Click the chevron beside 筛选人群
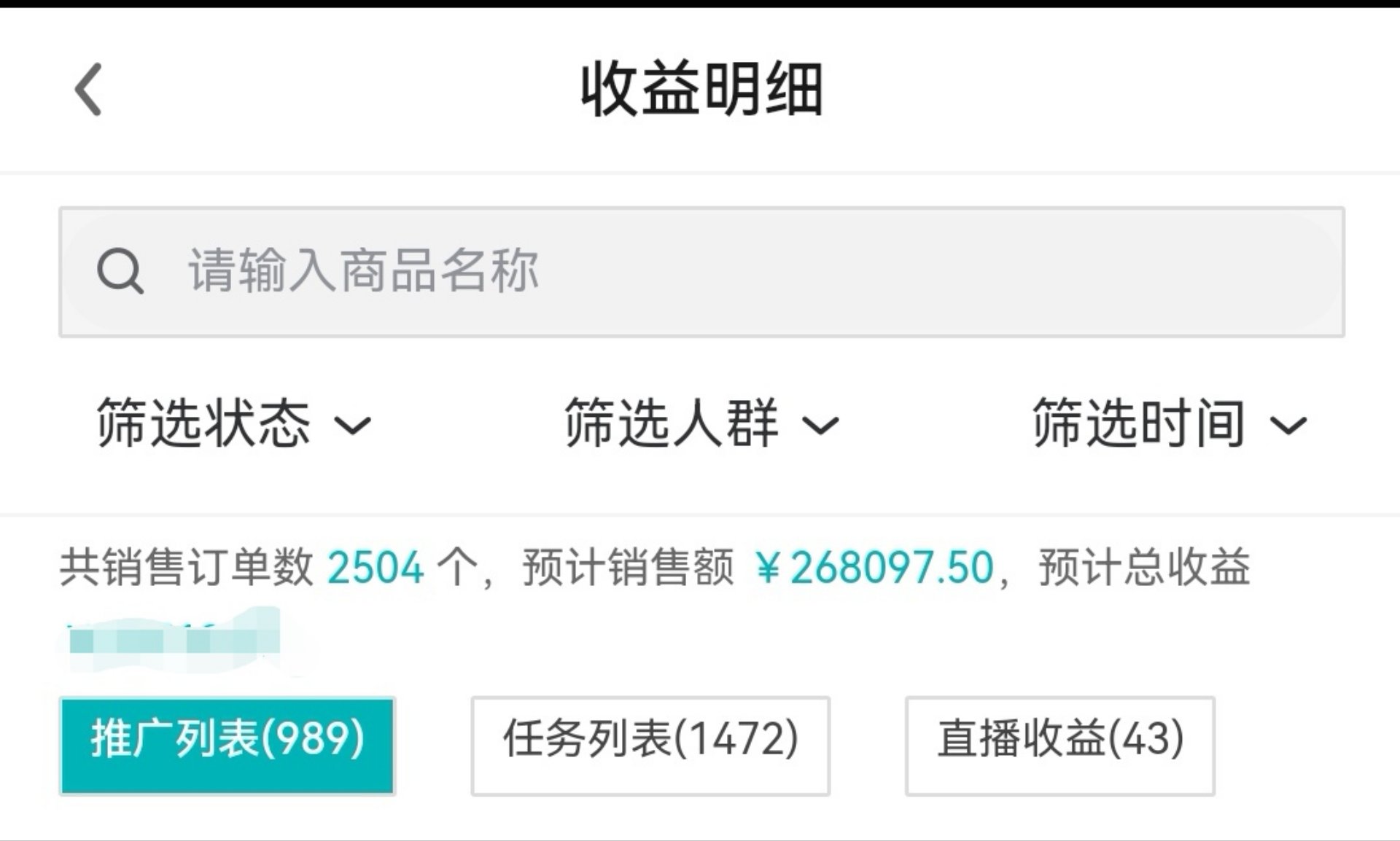The height and width of the screenshot is (841, 1400). click(820, 425)
